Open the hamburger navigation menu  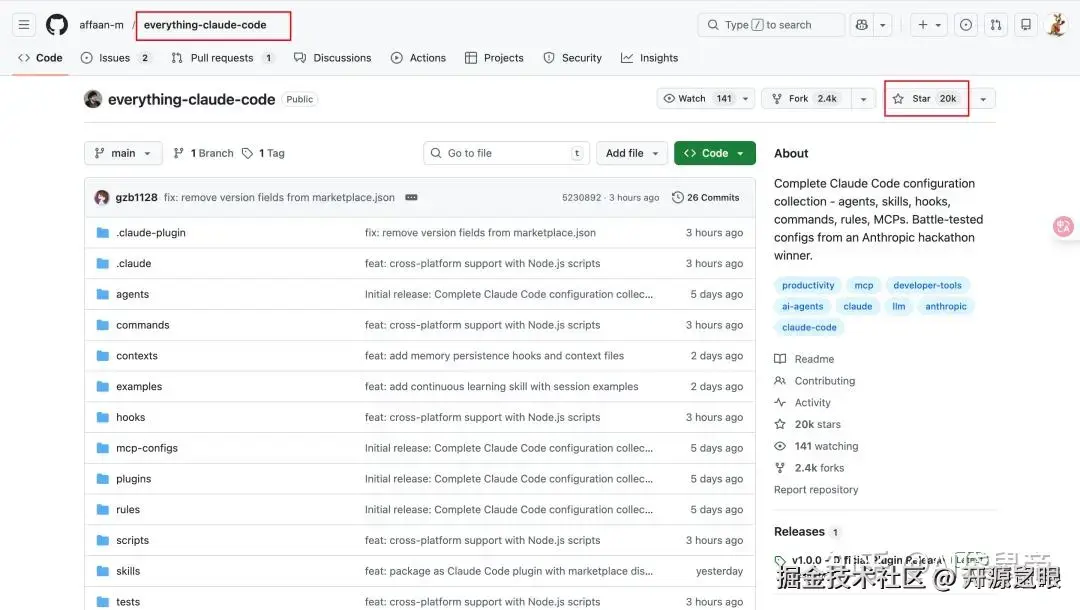click(23, 25)
